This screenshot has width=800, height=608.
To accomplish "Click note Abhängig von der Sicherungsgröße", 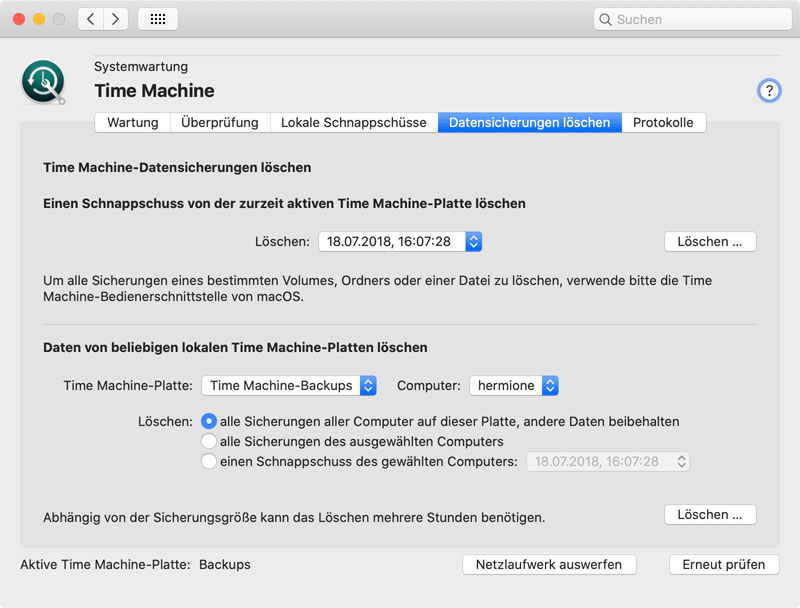I will click(294, 518).
